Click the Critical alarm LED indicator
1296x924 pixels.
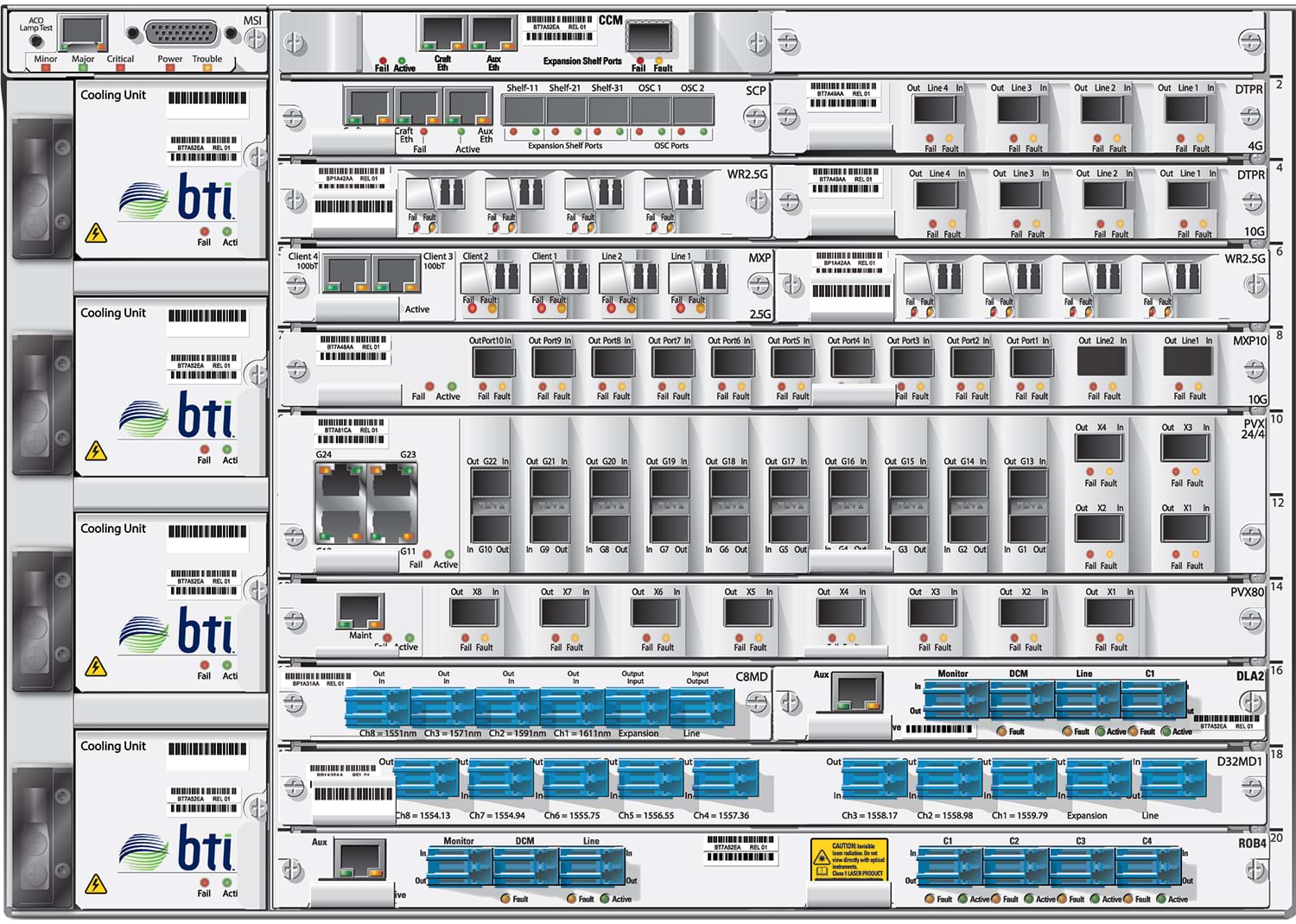(120, 68)
